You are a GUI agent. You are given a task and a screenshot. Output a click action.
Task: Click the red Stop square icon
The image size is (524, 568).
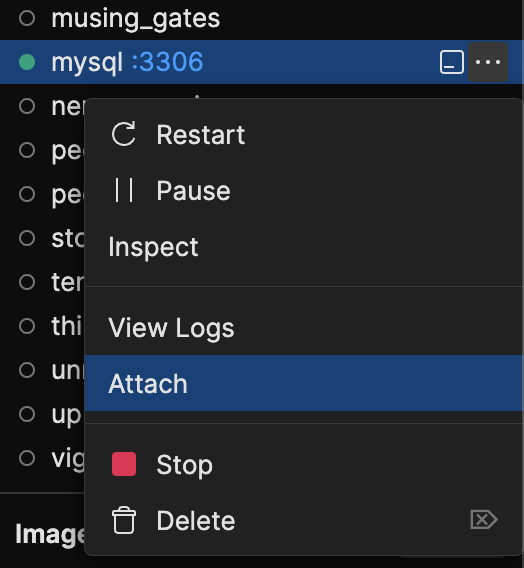pos(124,464)
